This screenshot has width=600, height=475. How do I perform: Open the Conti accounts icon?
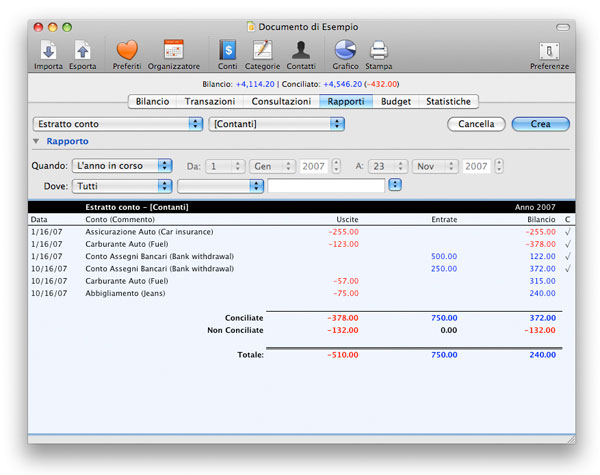point(228,49)
